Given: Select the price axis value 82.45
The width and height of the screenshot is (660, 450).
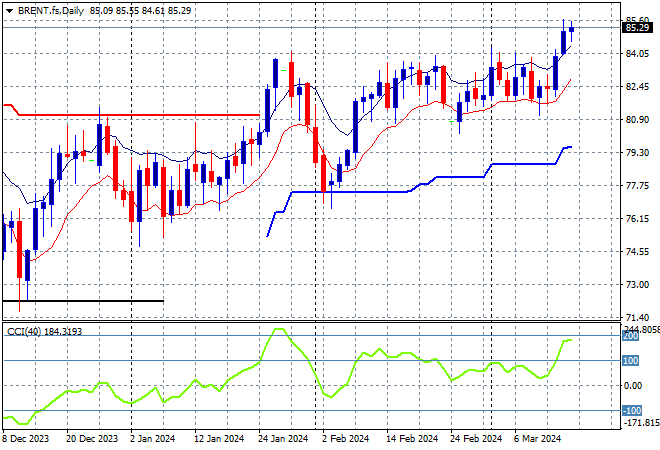Looking at the screenshot, I should [x=637, y=87].
